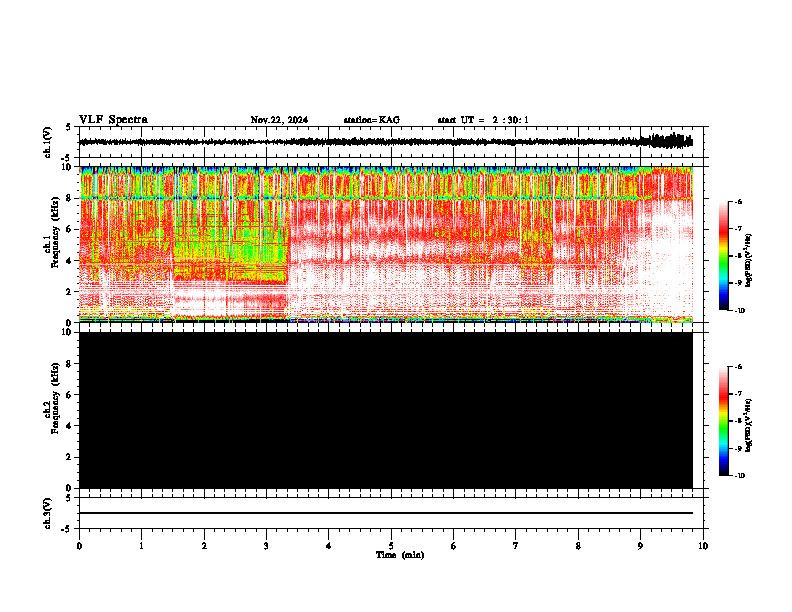Screen dimensions: 792x612
Task: Click the "Time (min)" axis label
Action: (x=400, y=555)
